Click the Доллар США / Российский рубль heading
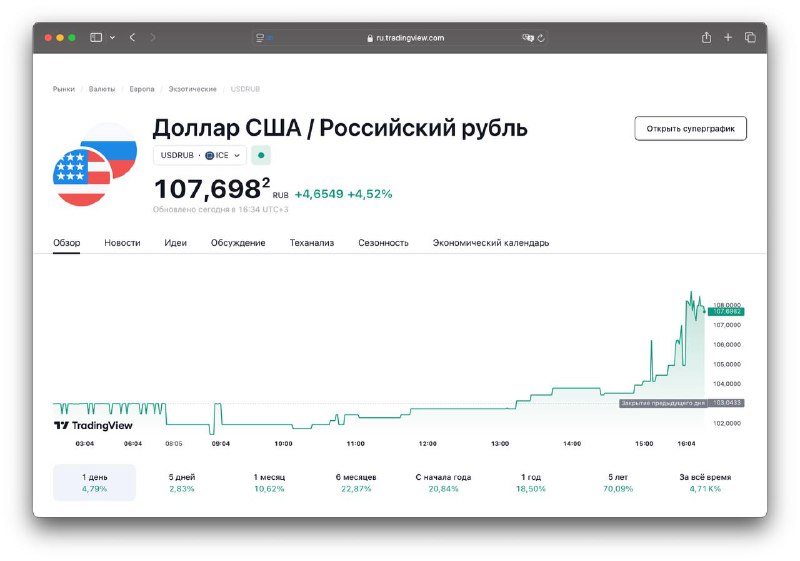Image resolution: width=800 pixels, height=561 pixels. [340, 128]
